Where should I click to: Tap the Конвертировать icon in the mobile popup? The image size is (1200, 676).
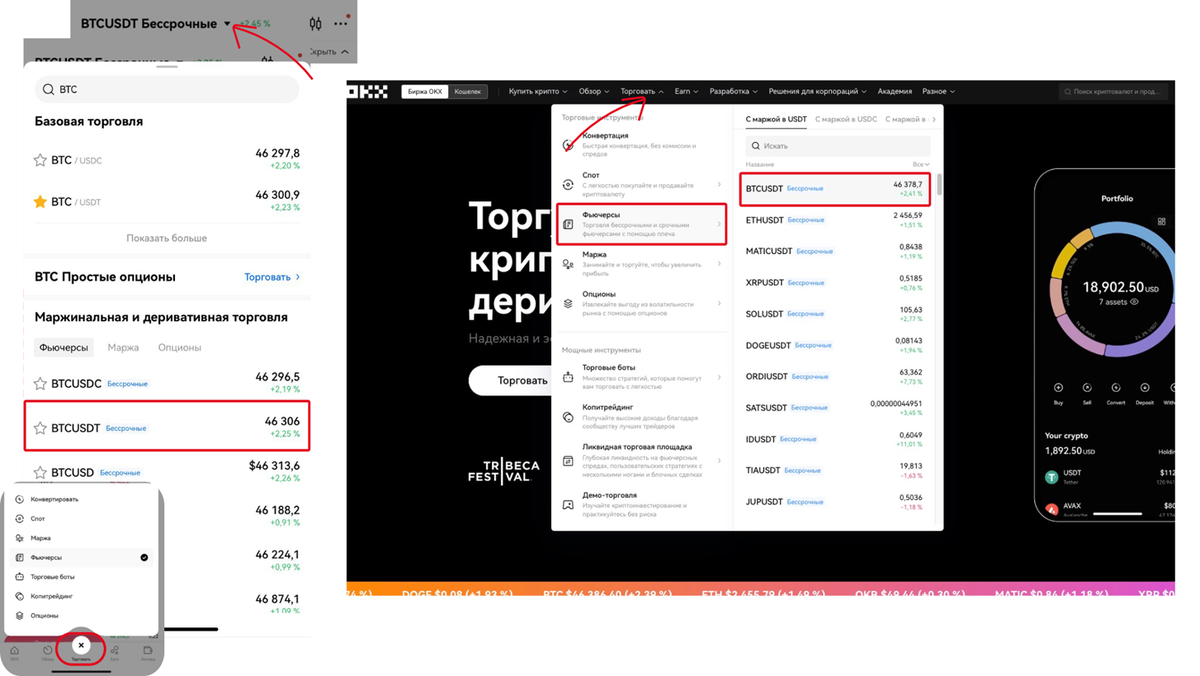tap(20, 499)
